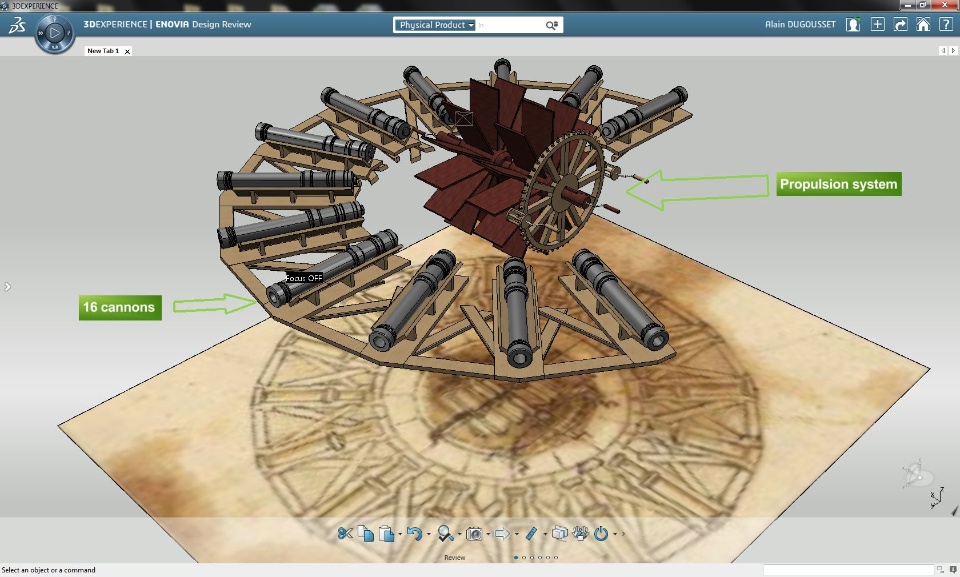Screen dimensions: 960x577
Task: Click the compass left quadrant
Action: [x=40, y=33]
